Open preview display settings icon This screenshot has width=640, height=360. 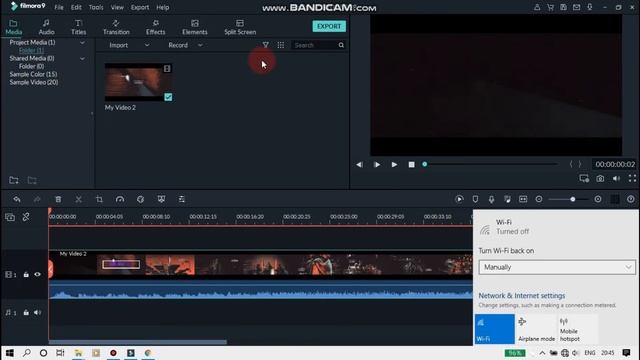tap(584, 179)
